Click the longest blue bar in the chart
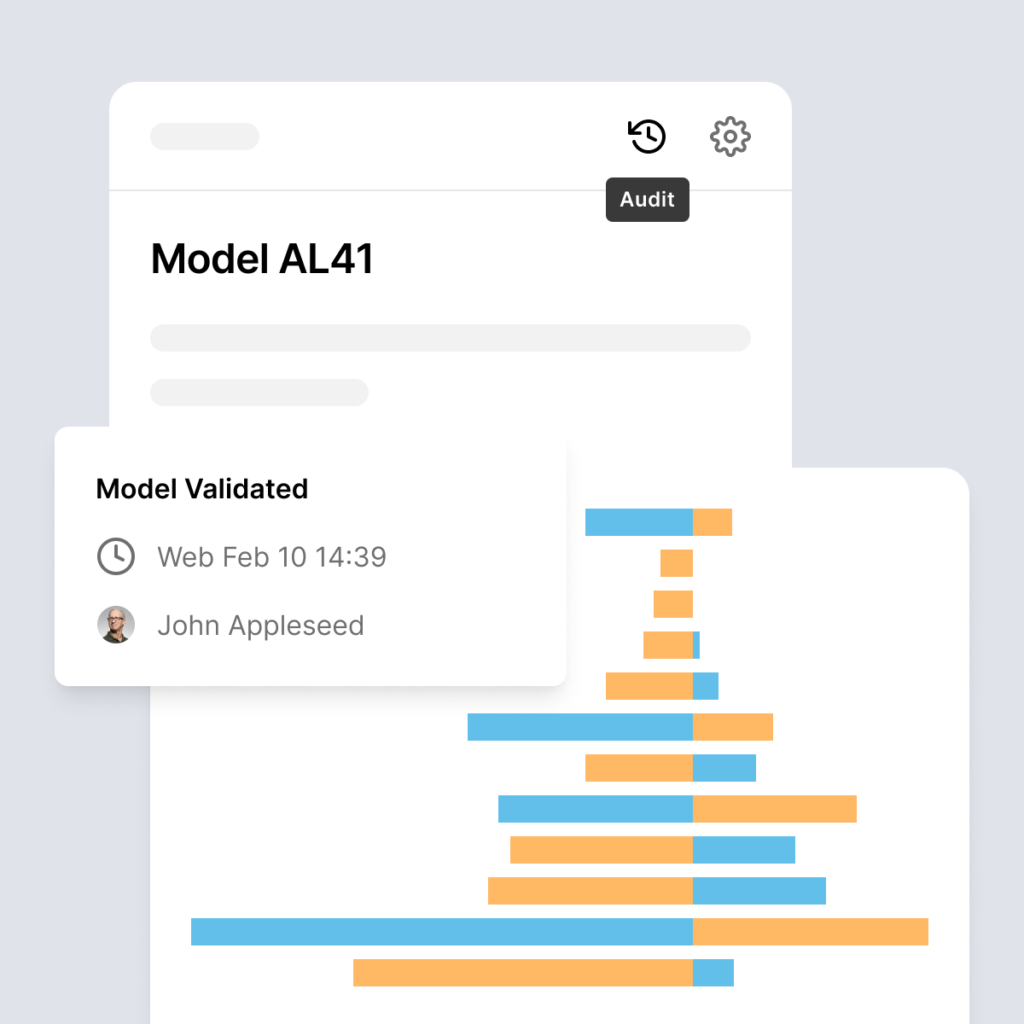 [x=441, y=931]
